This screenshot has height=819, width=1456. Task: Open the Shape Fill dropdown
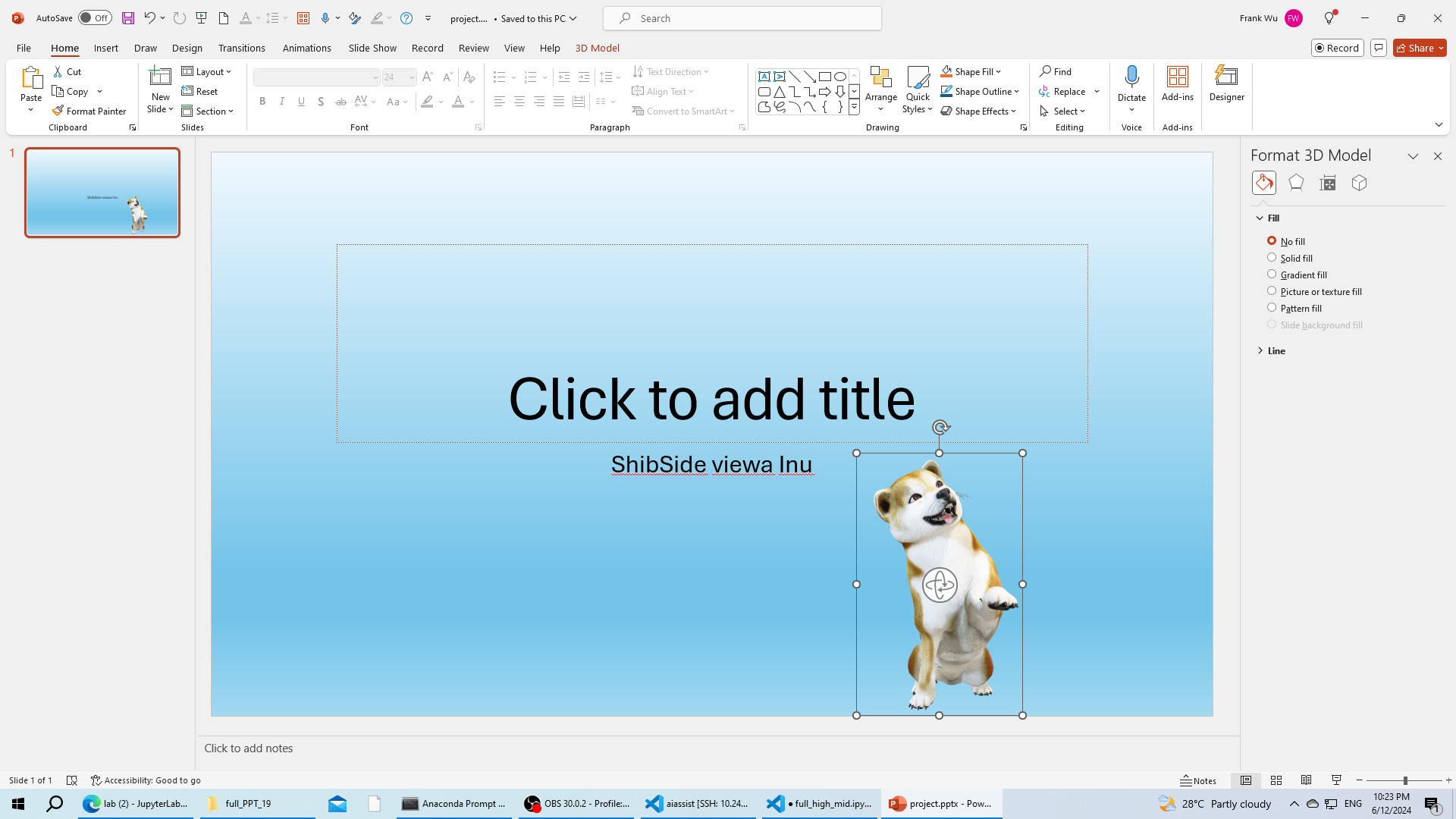click(x=971, y=71)
